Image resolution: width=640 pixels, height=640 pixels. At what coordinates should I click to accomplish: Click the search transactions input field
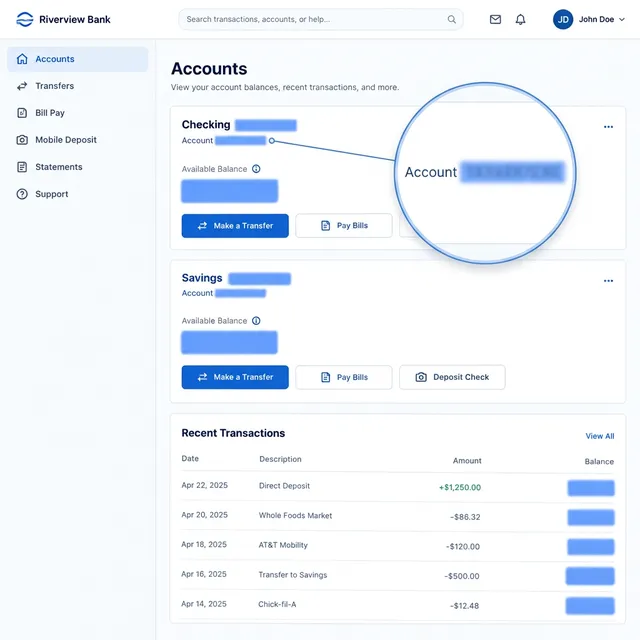point(321,19)
